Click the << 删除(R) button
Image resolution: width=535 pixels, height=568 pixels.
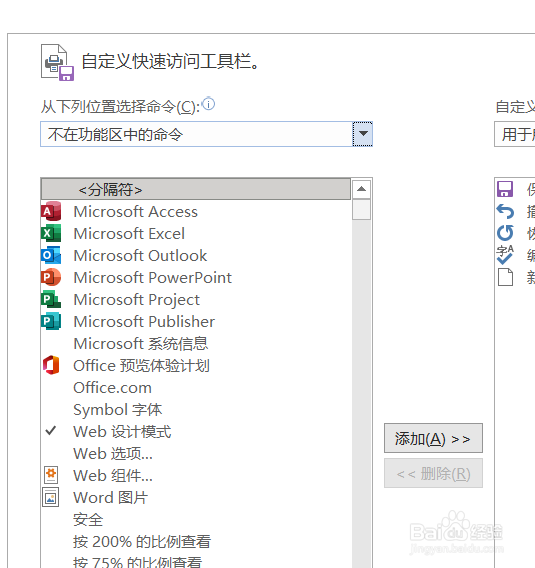pyautogui.click(x=433, y=473)
